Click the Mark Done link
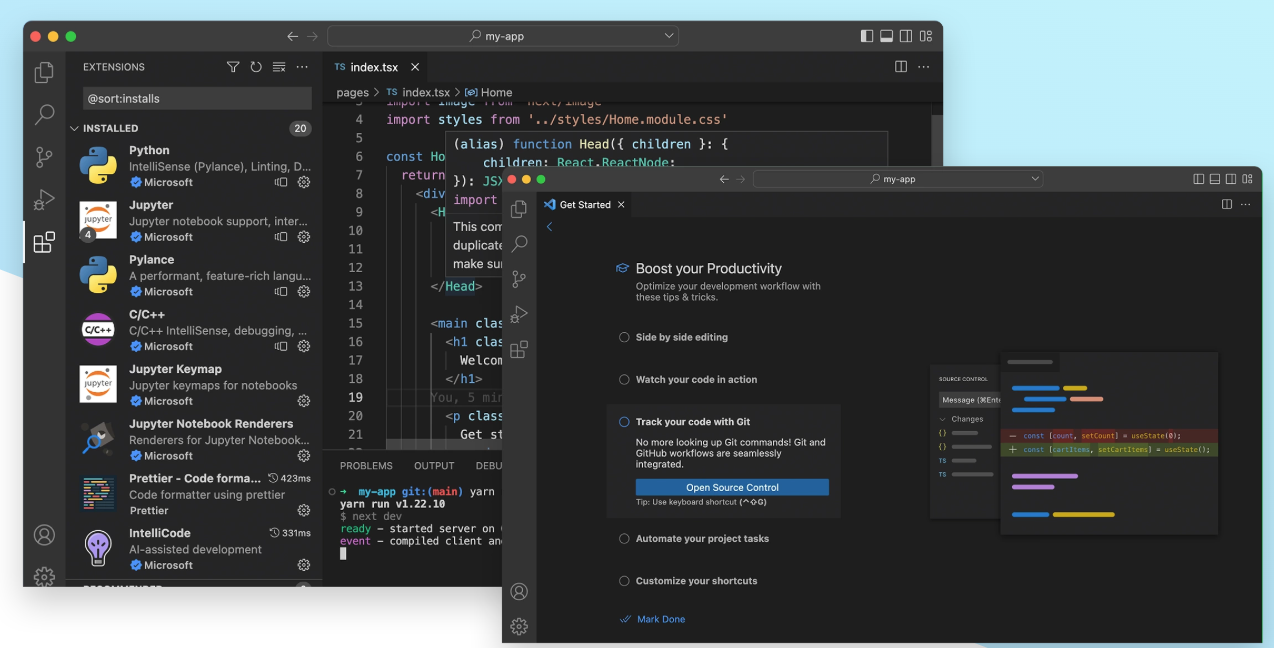This screenshot has height=648, width=1274. click(x=661, y=619)
